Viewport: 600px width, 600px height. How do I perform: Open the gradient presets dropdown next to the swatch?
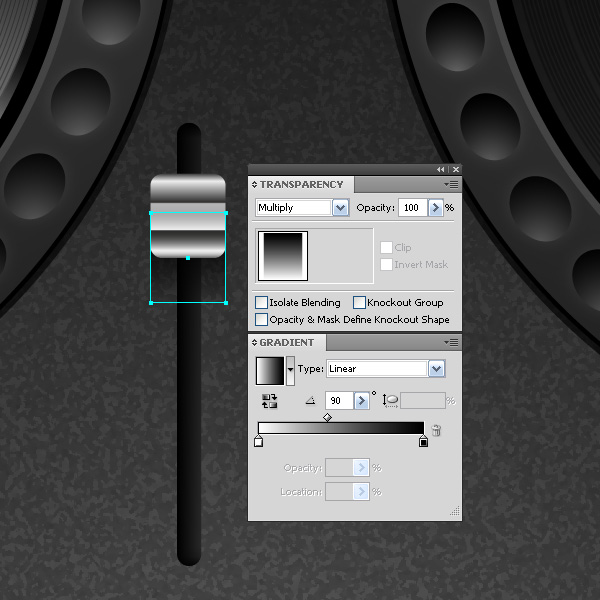(290, 370)
